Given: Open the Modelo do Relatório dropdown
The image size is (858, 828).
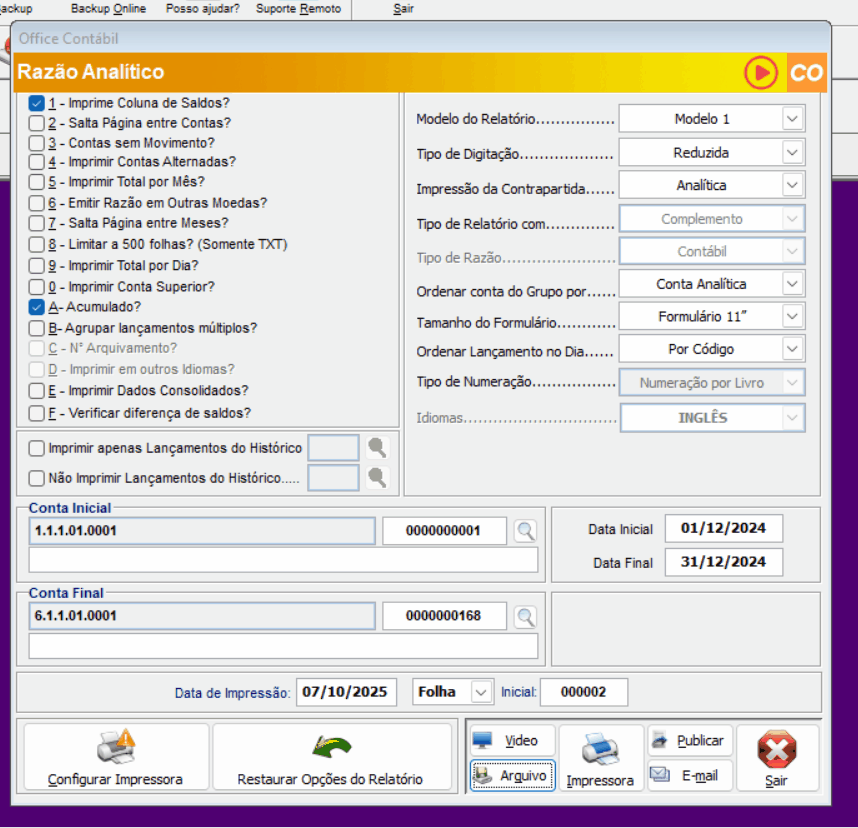Looking at the screenshot, I should tap(792, 119).
